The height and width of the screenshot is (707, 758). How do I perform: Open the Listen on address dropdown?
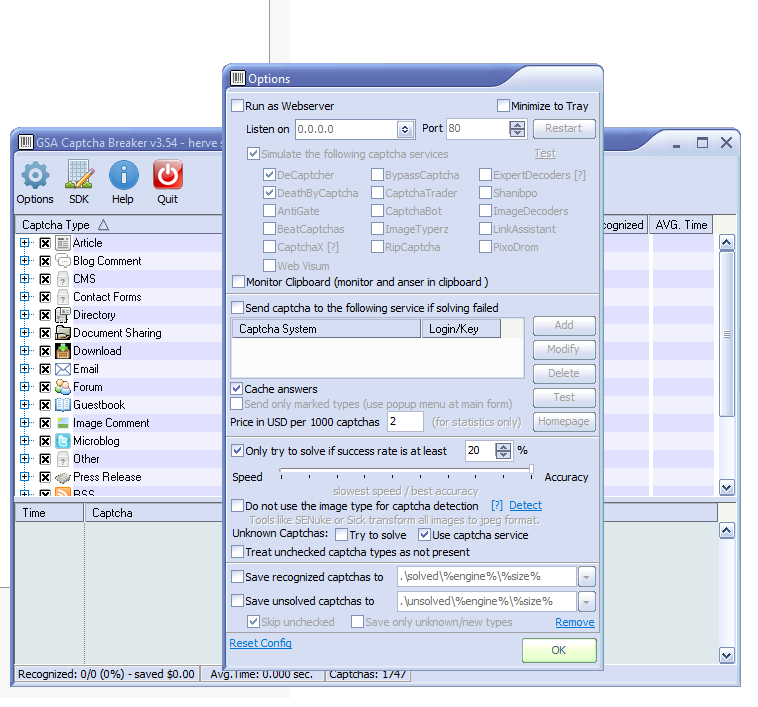(x=405, y=129)
